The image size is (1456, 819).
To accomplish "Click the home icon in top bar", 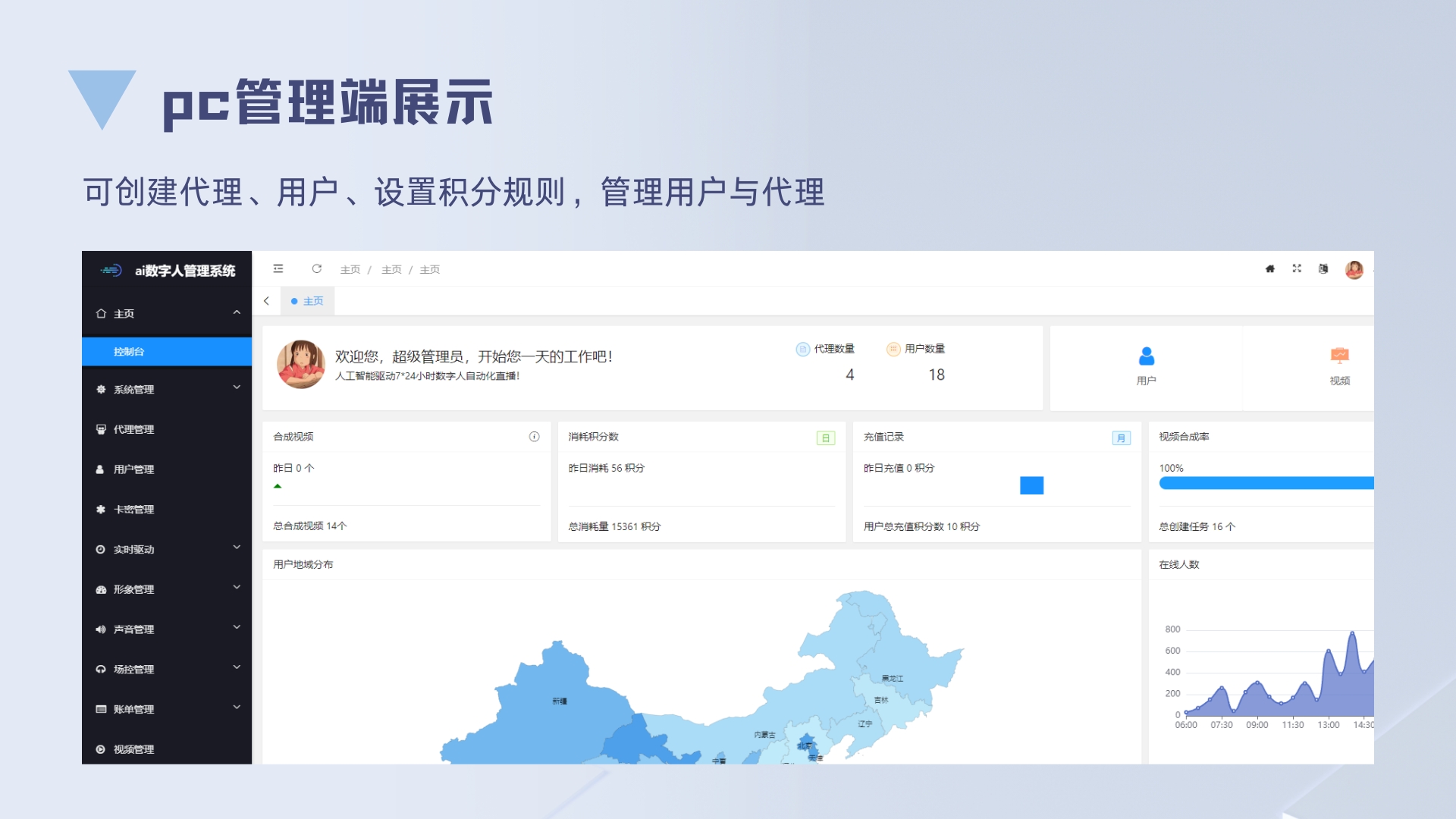I will (x=1270, y=268).
